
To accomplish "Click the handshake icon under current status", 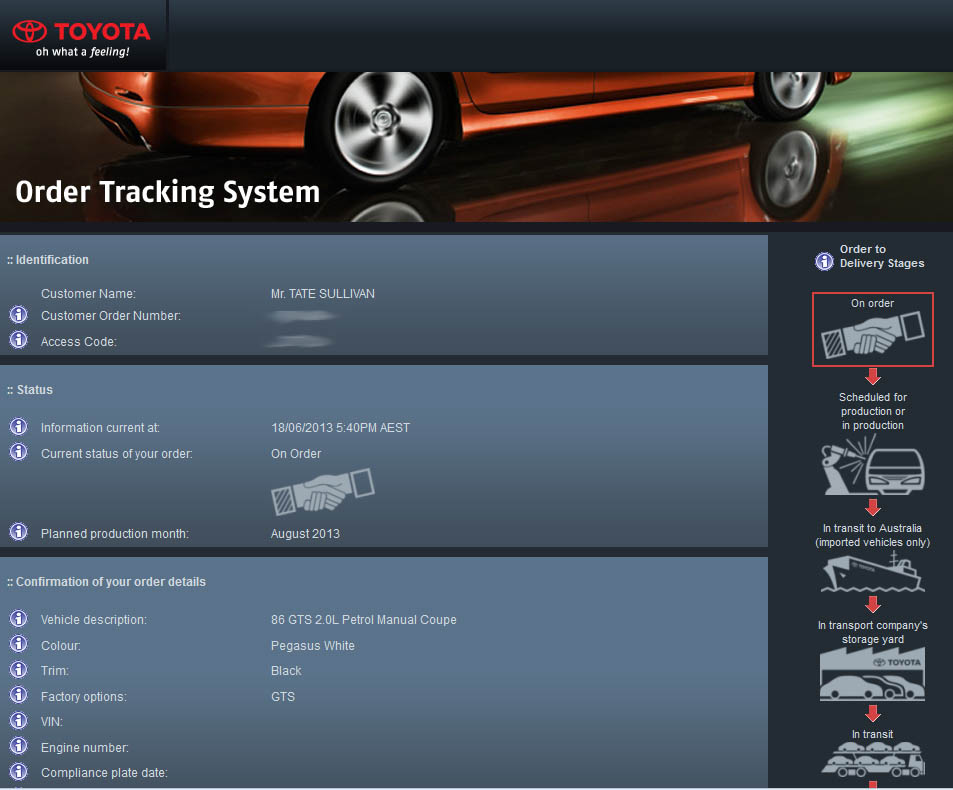I will click(322, 489).
